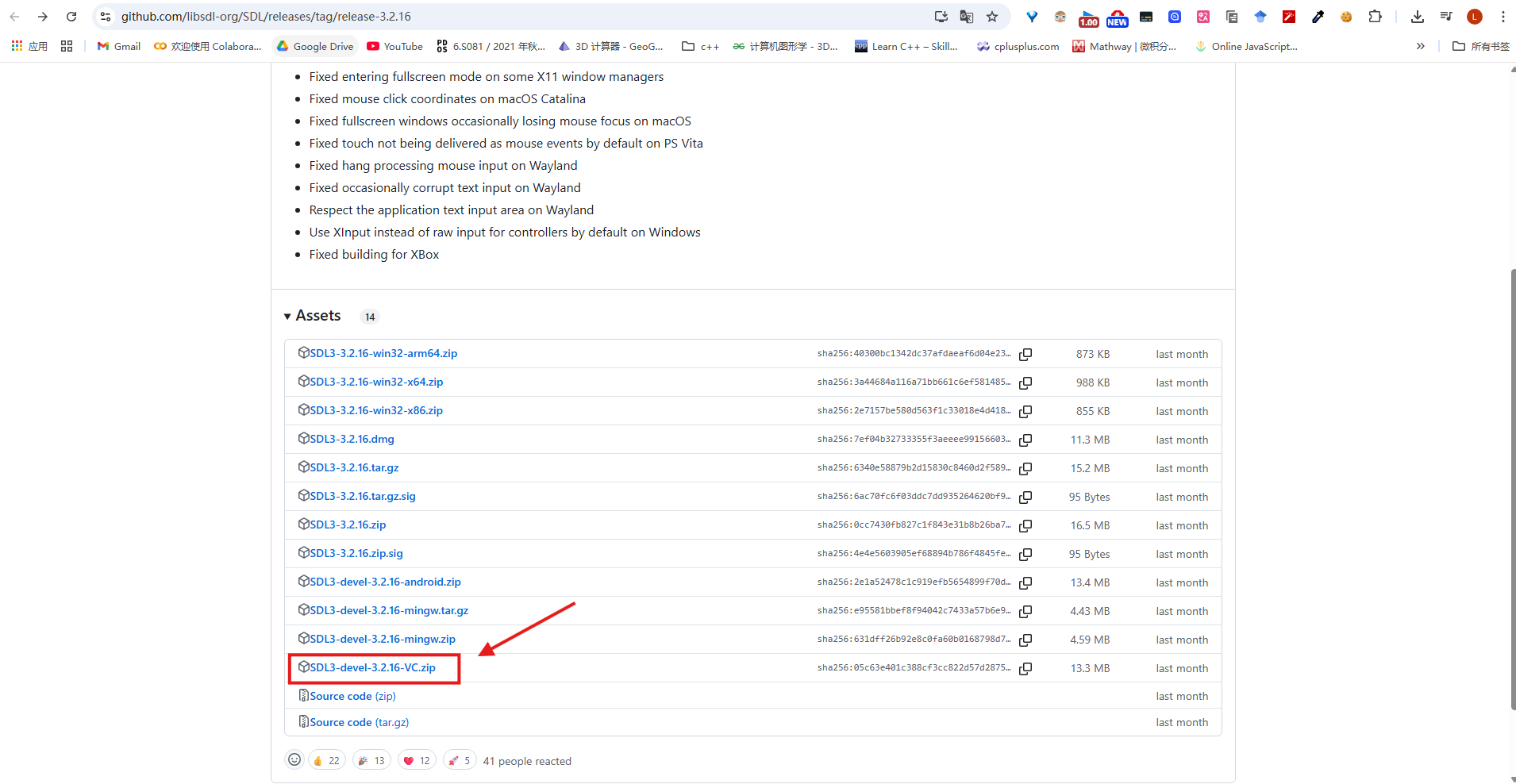This screenshot has width=1516, height=784.
Task: Open the Google Translate page icon
Action: (966, 16)
